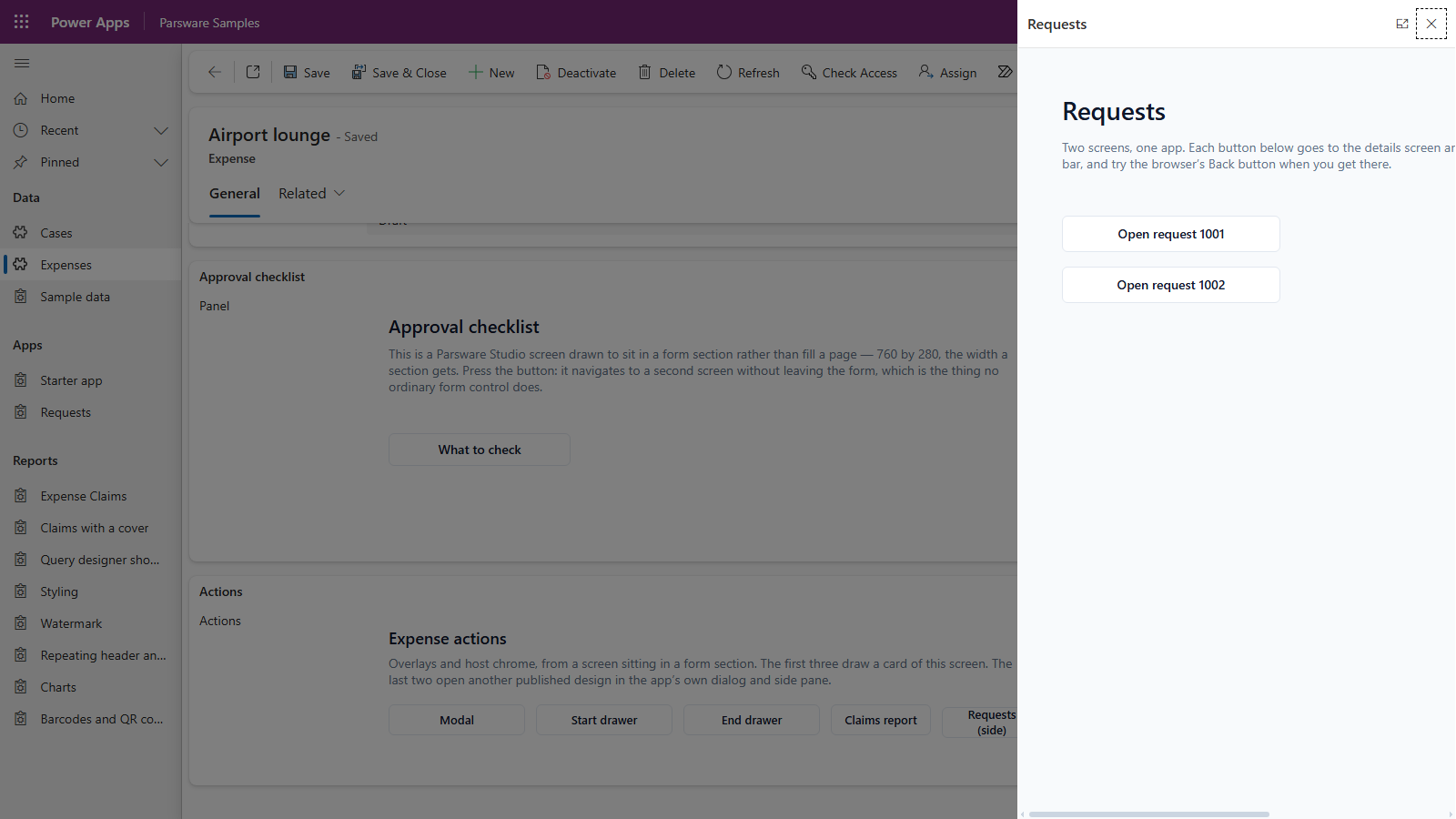Refresh the form
This screenshot has width=1456, height=819.
click(748, 72)
